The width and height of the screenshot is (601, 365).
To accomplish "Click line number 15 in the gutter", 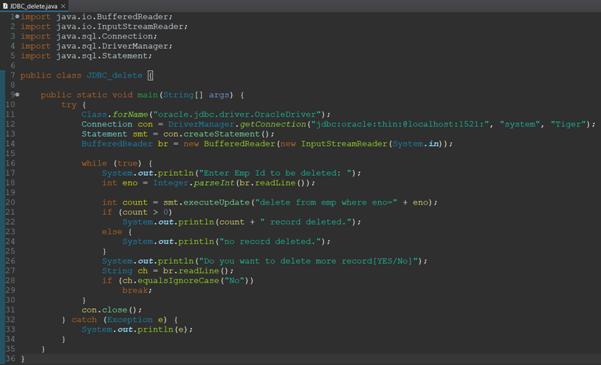I will pyautogui.click(x=10, y=153).
